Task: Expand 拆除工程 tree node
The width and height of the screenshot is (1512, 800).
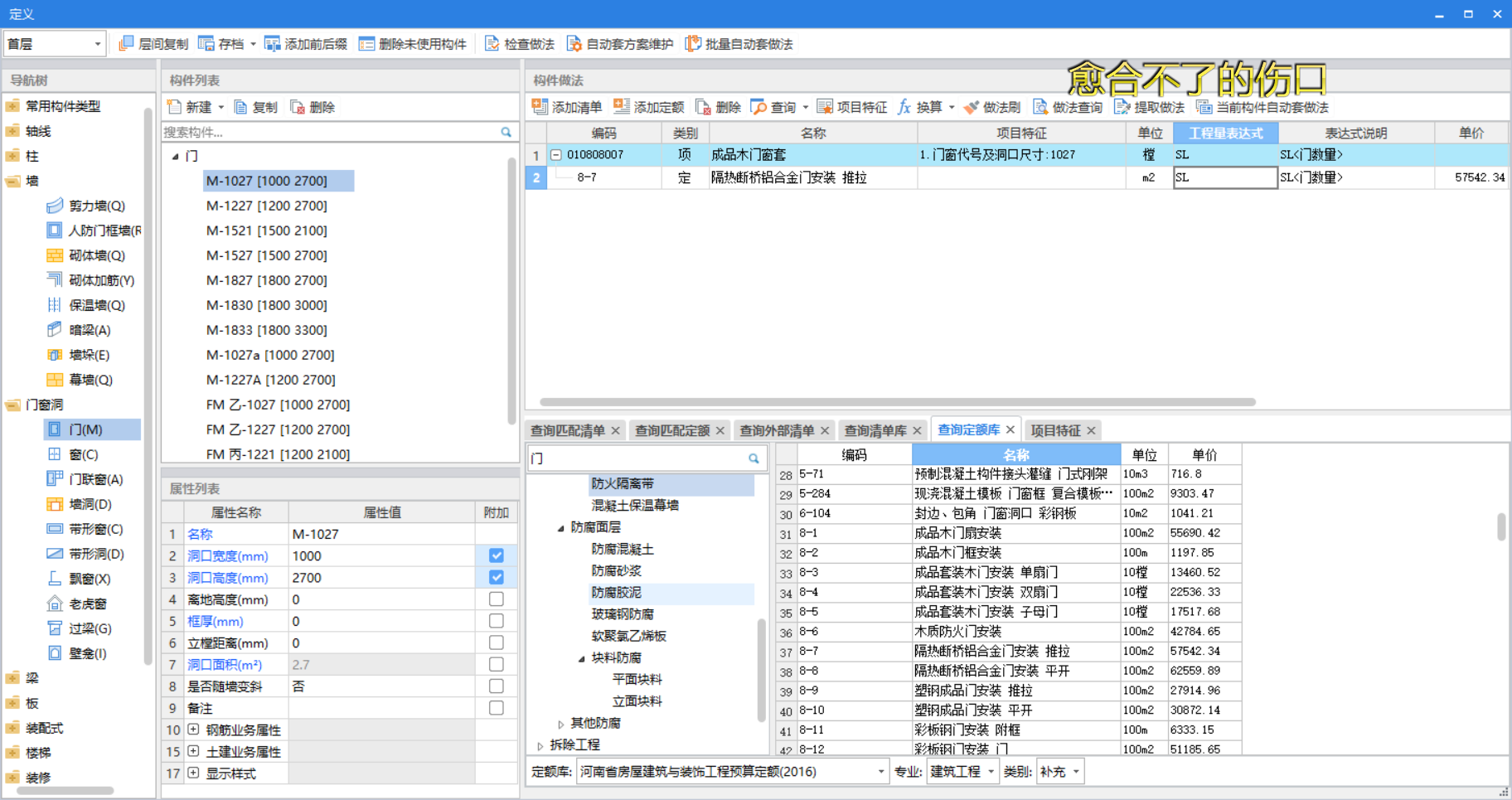Action: click(x=540, y=746)
